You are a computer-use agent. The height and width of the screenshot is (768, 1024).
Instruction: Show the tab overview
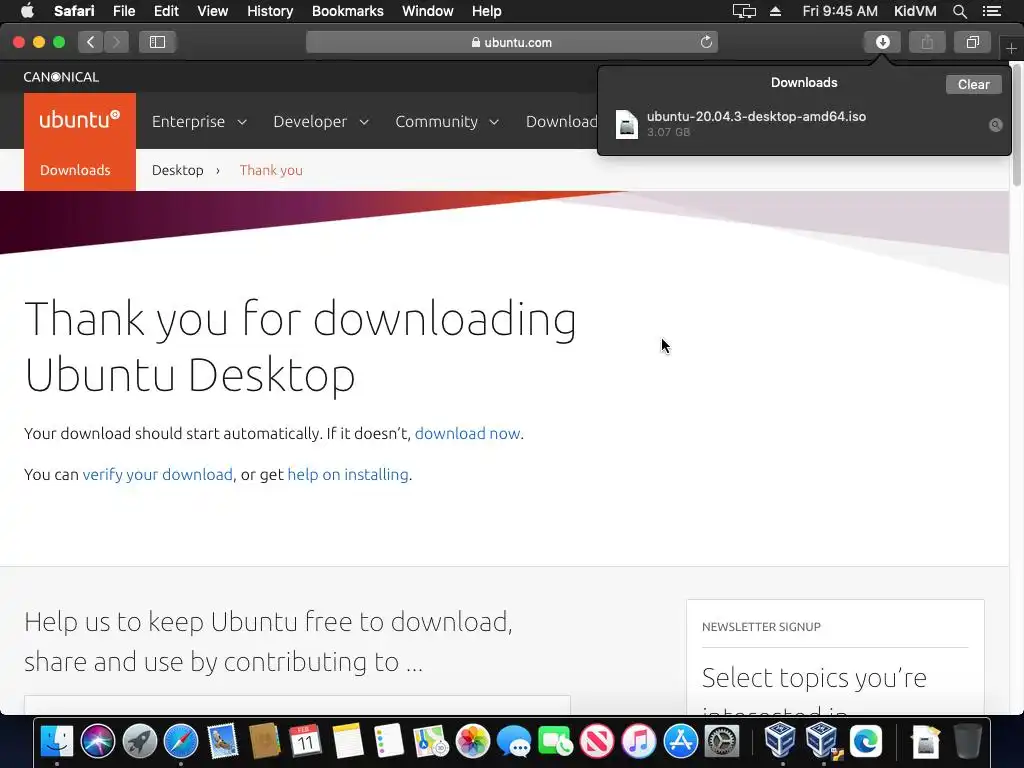coord(972,42)
